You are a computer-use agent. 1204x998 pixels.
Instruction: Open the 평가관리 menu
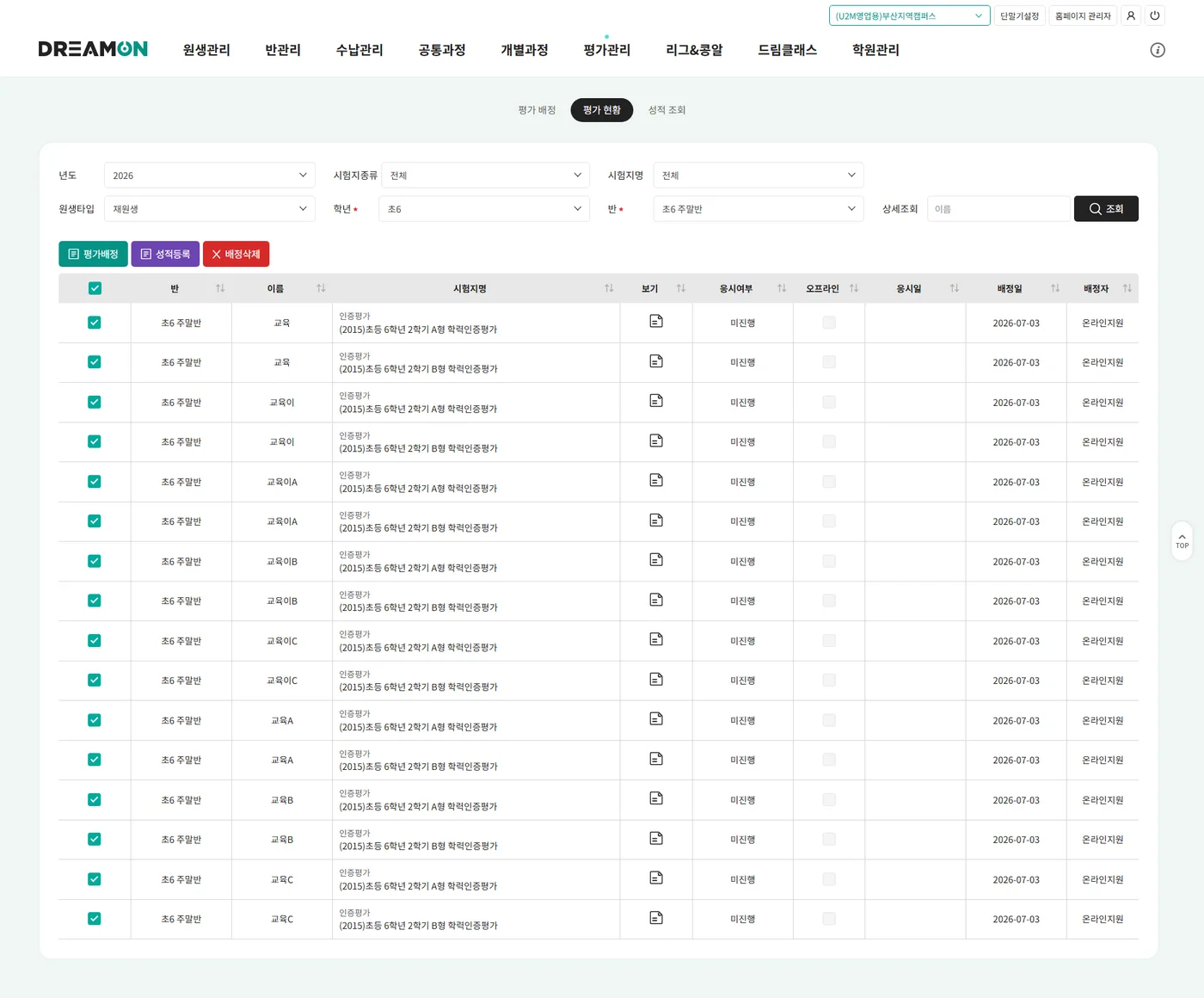click(x=606, y=50)
